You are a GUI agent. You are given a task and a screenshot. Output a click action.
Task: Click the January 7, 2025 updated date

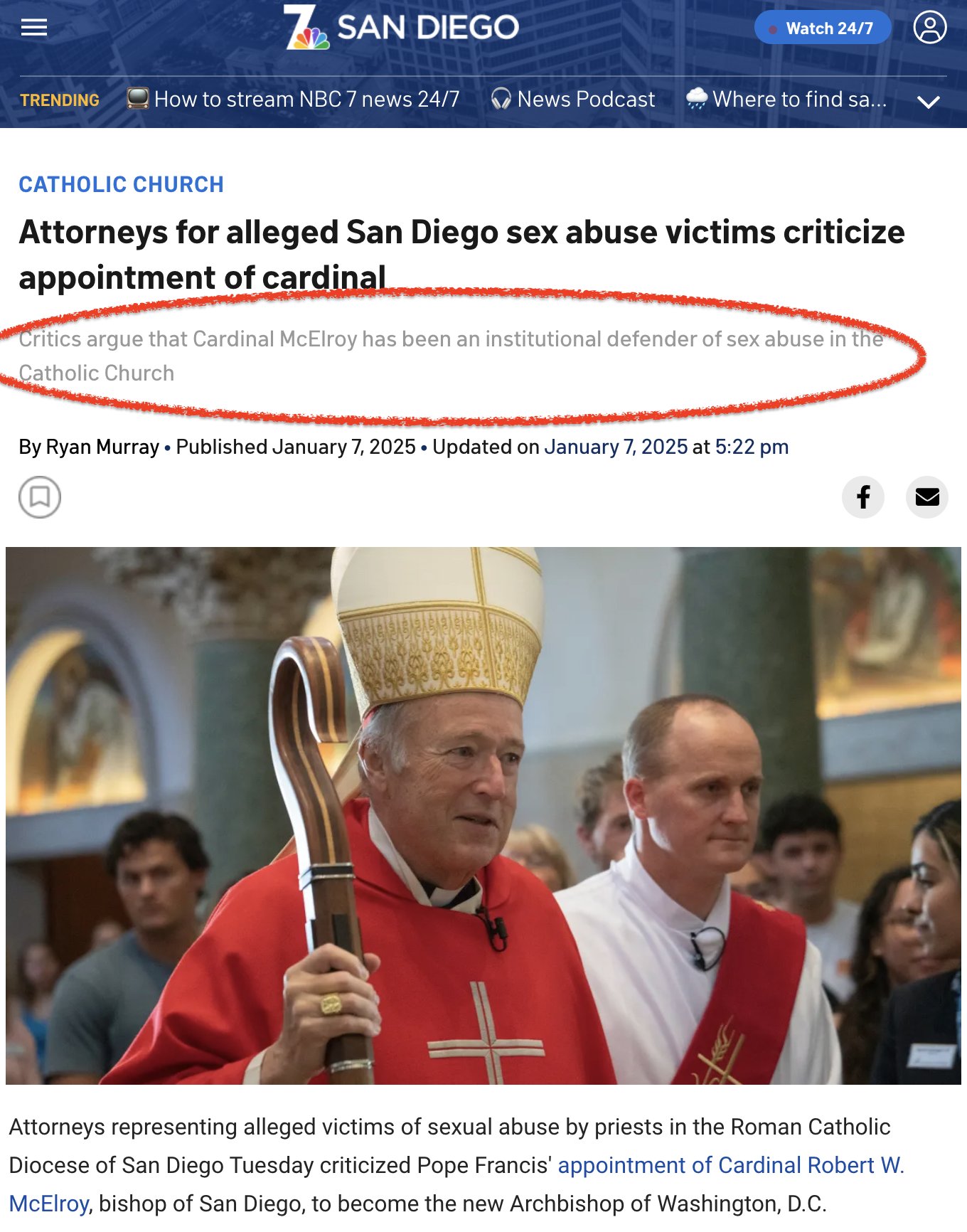pos(616,447)
